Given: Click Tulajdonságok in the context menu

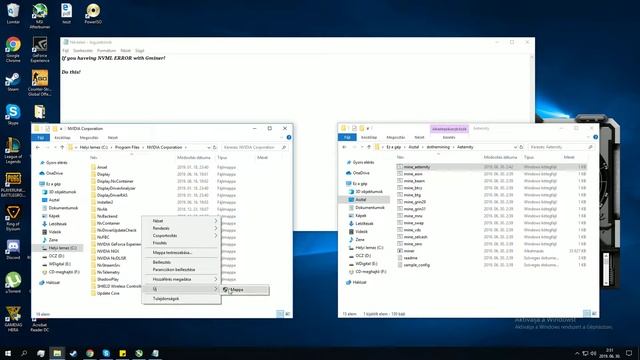Looking at the screenshot, I should tap(181, 299).
